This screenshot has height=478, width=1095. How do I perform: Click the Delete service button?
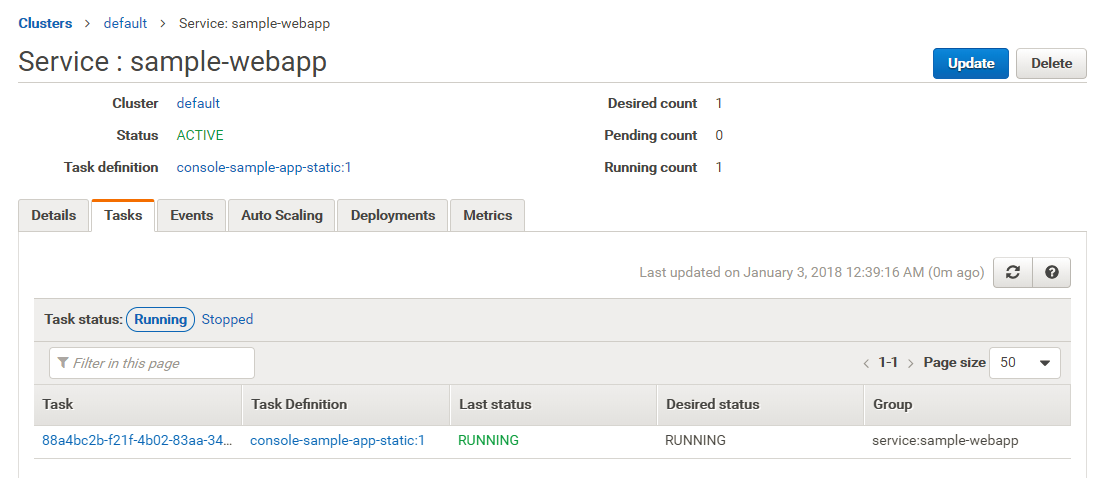[x=1051, y=63]
